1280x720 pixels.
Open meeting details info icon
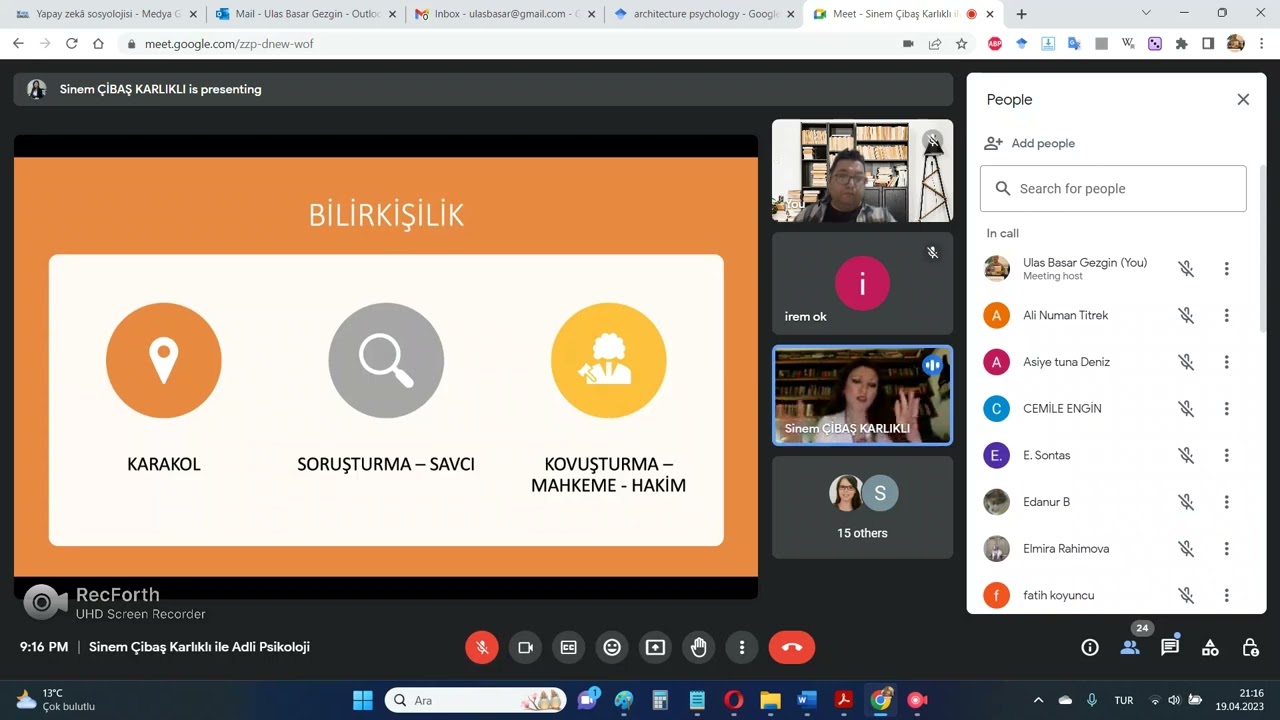coord(1090,647)
